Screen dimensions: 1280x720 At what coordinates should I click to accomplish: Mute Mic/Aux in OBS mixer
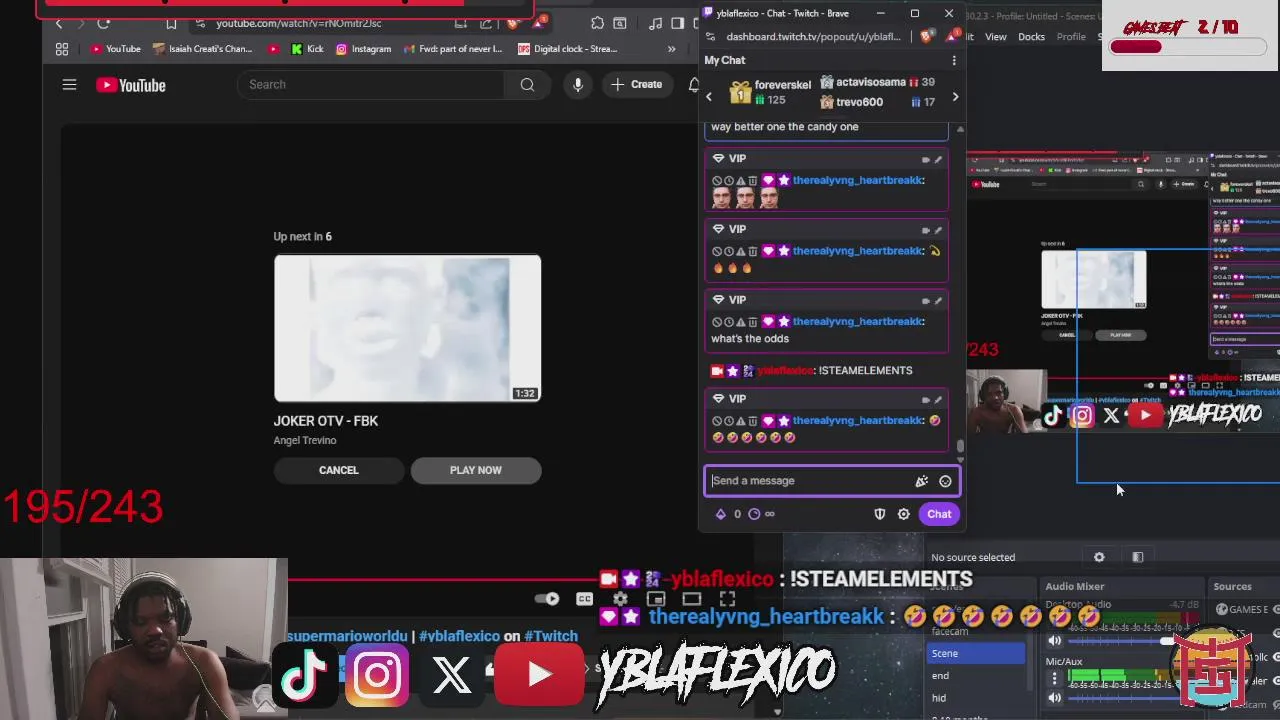[x=1054, y=698]
